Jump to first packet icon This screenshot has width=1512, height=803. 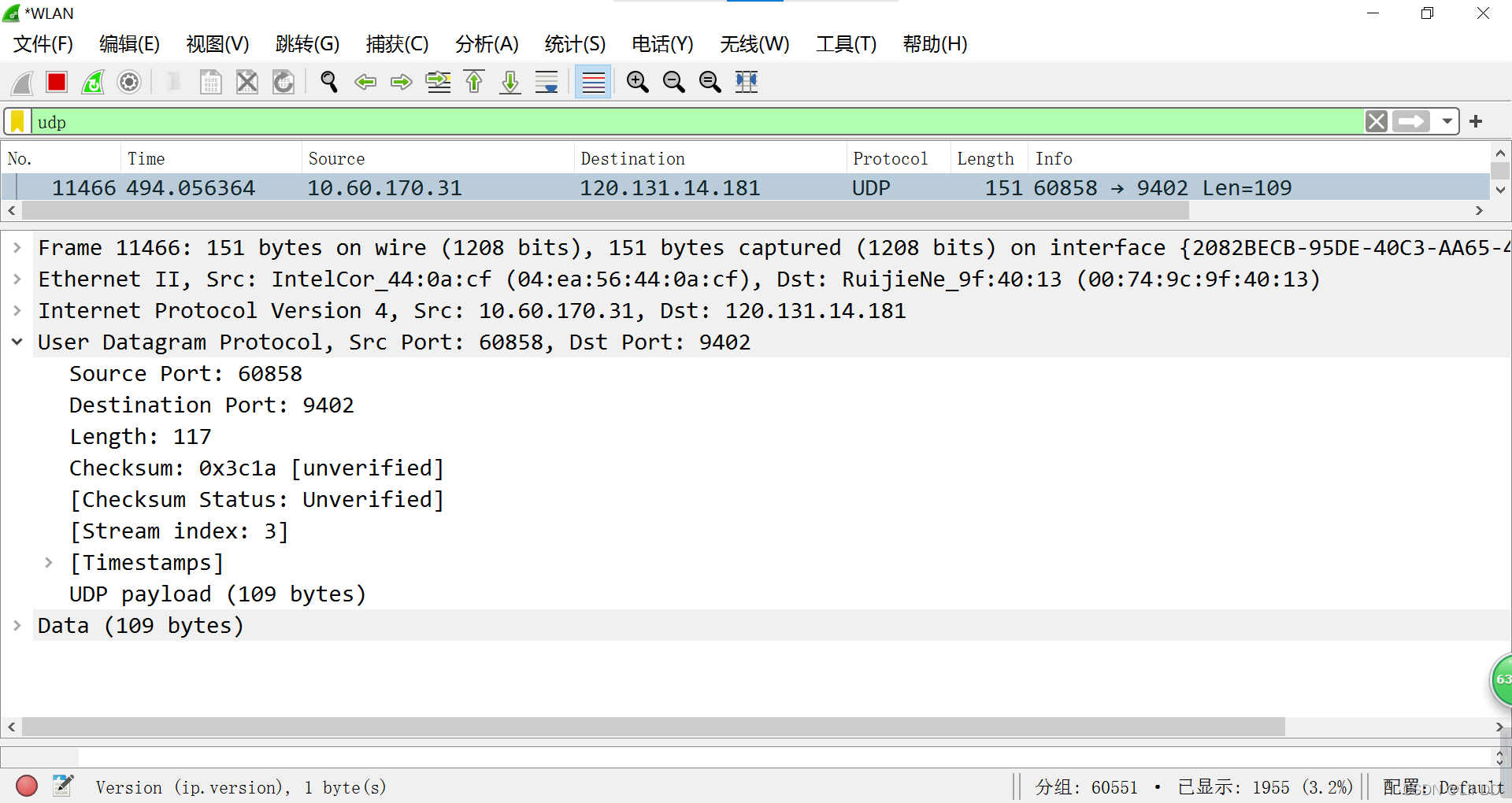click(474, 82)
